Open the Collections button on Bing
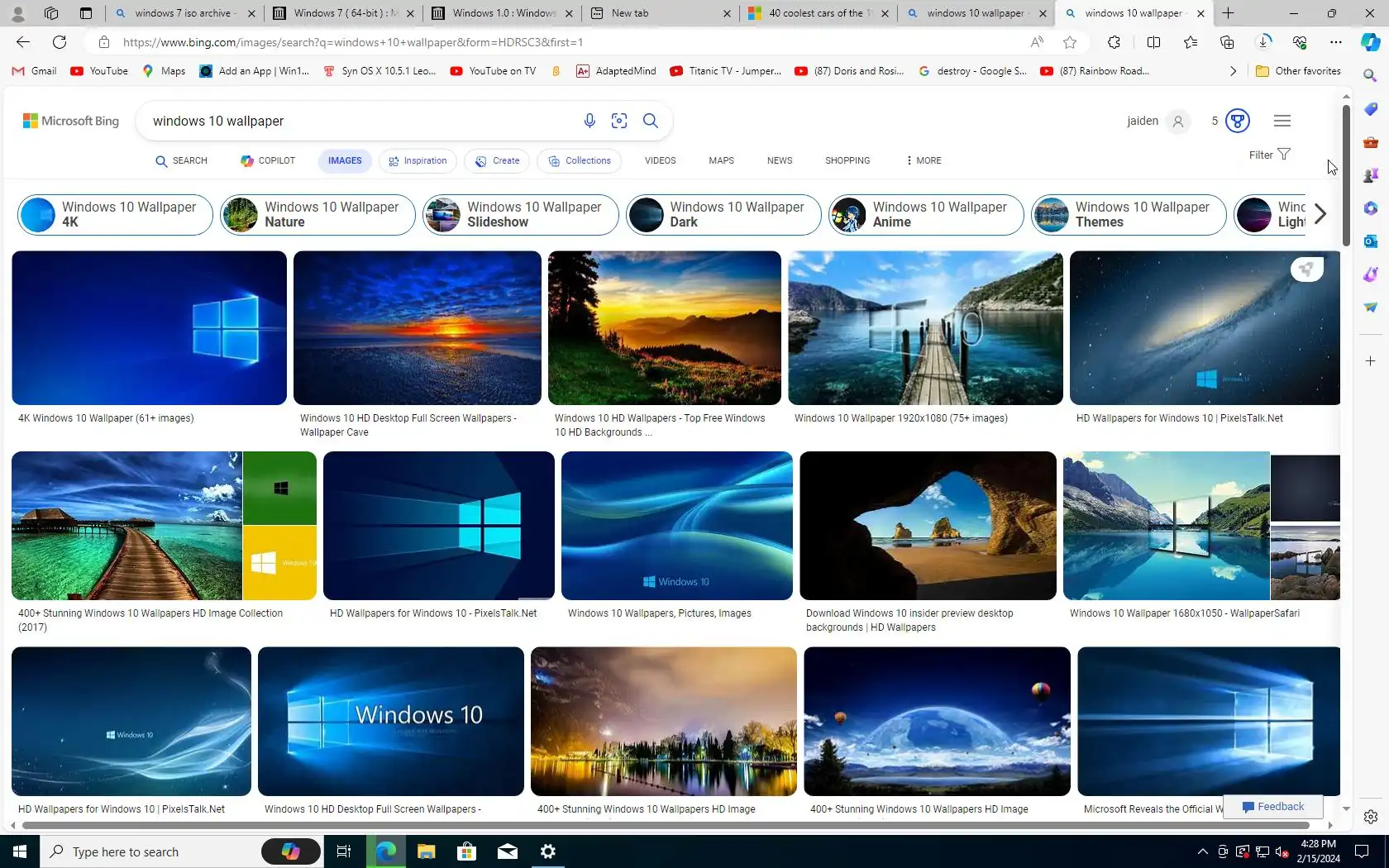Viewport: 1389px width, 868px height. click(x=580, y=160)
